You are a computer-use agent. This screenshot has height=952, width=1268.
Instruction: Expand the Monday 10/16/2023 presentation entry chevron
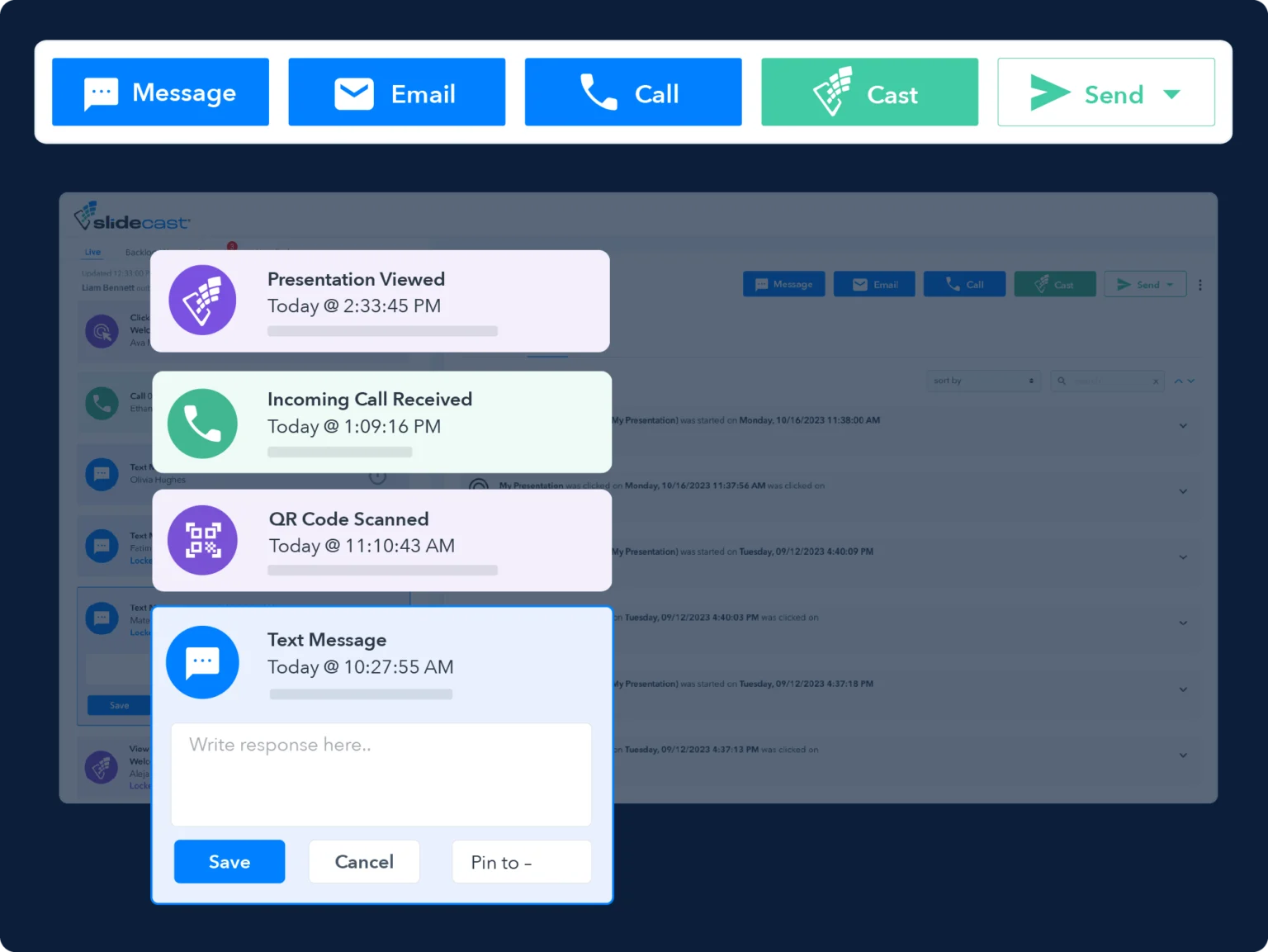pyautogui.click(x=1183, y=425)
